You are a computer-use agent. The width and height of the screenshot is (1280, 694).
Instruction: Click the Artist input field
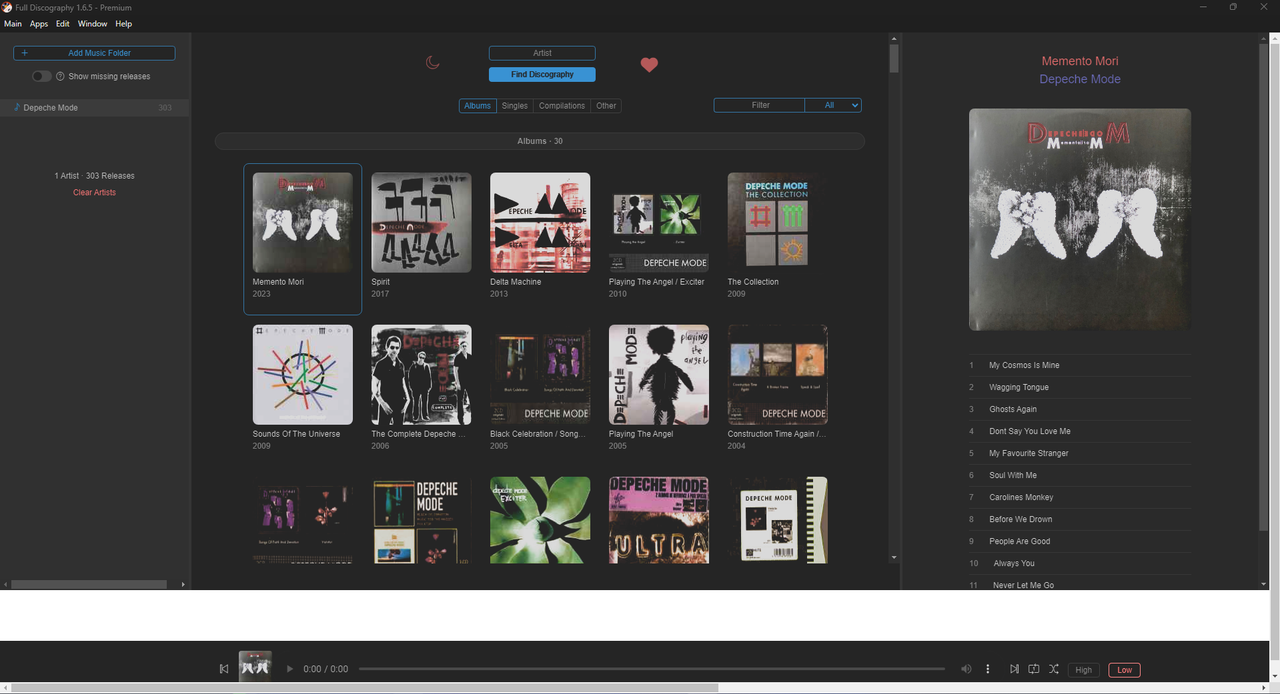click(542, 53)
